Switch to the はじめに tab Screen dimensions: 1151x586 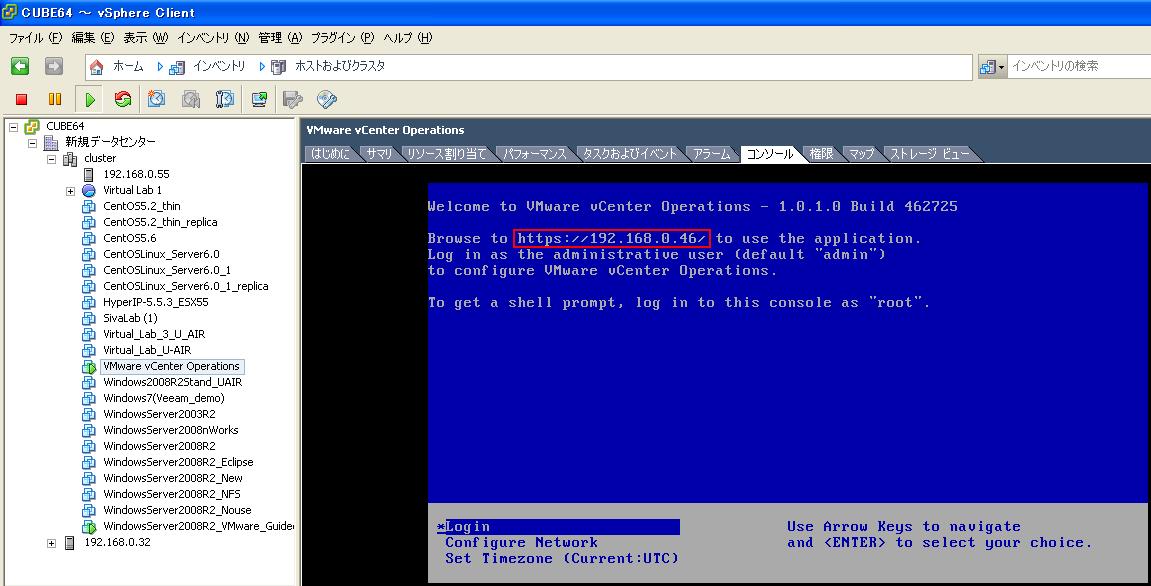pyautogui.click(x=330, y=153)
